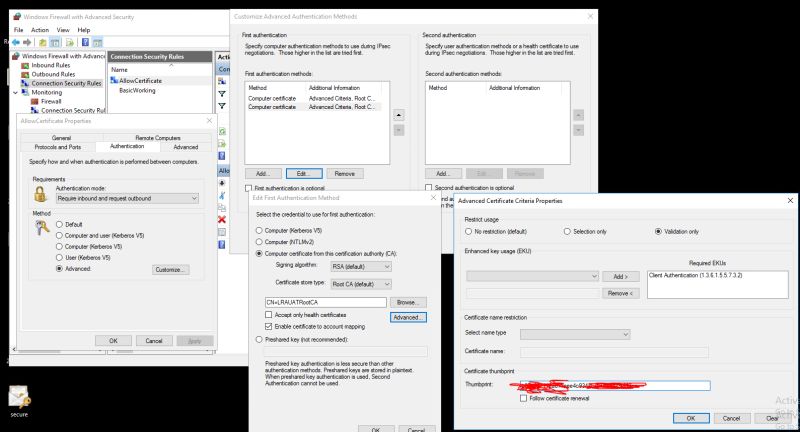
Task: Check 'Accept only health certificates' box
Action: [268, 315]
